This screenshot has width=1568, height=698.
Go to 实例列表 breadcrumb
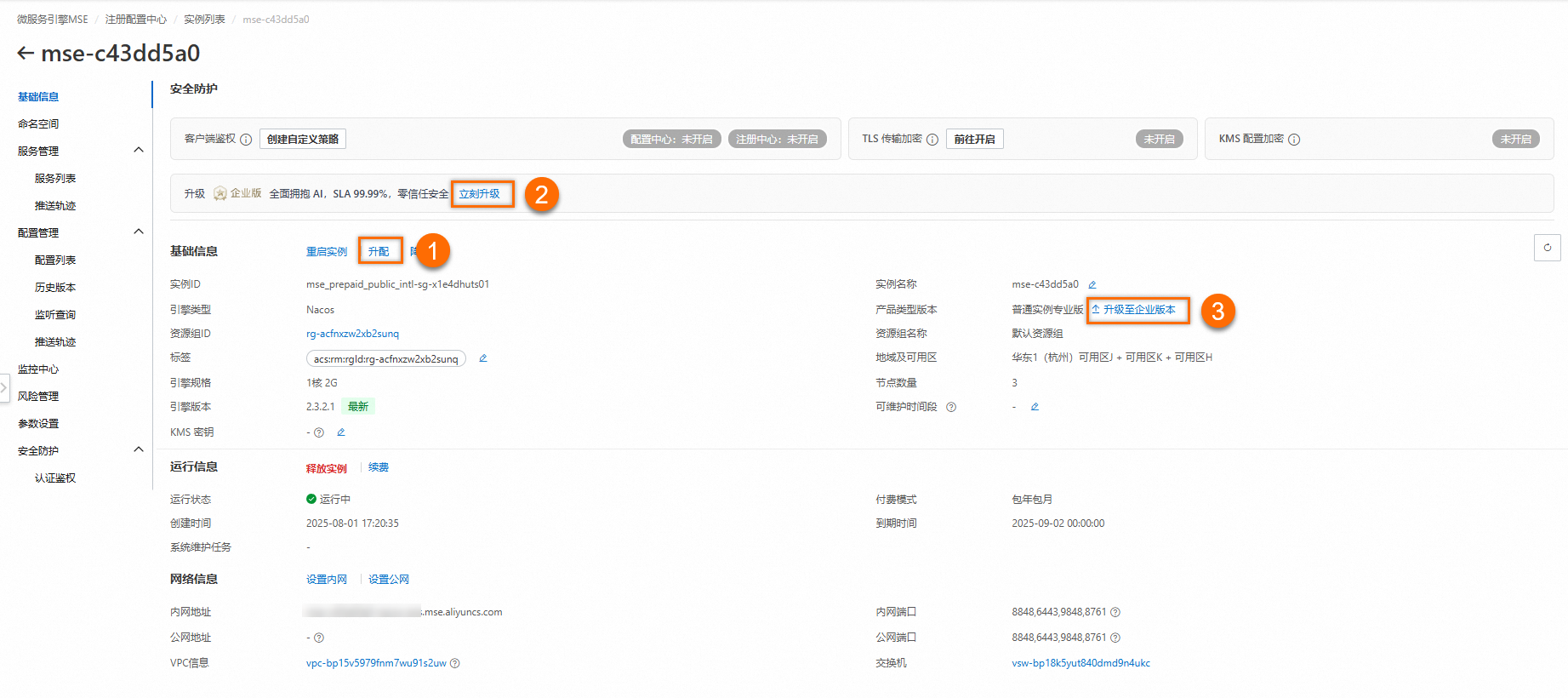[204, 20]
